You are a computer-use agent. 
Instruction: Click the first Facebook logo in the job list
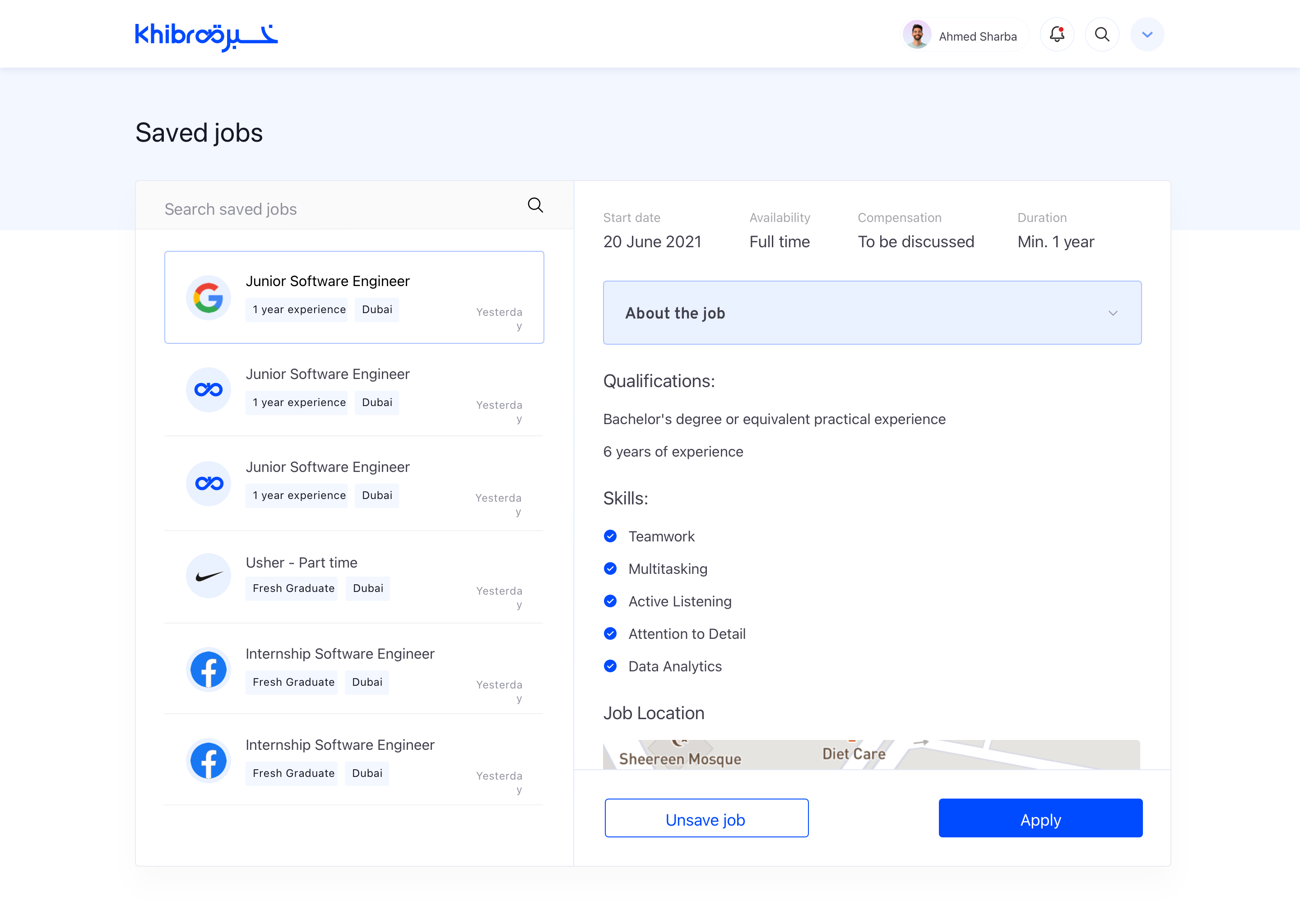coord(209,670)
